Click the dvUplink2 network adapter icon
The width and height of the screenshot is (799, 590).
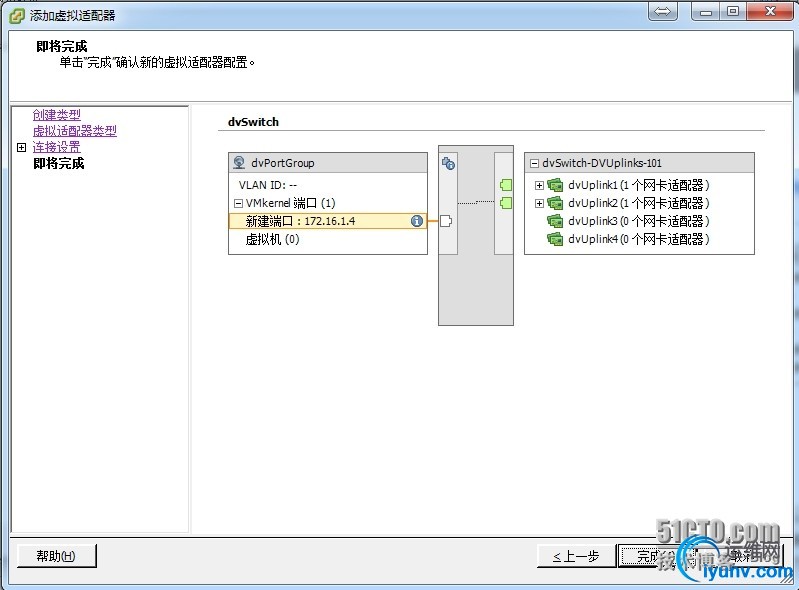[555, 203]
